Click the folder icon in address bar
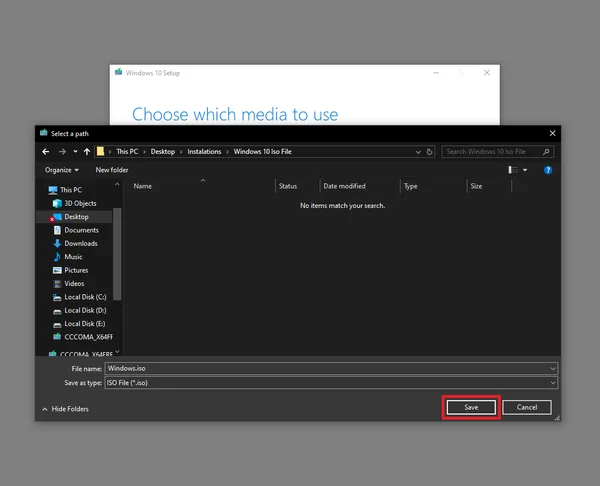This screenshot has height=486, width=600. click(x=100, y=152)
